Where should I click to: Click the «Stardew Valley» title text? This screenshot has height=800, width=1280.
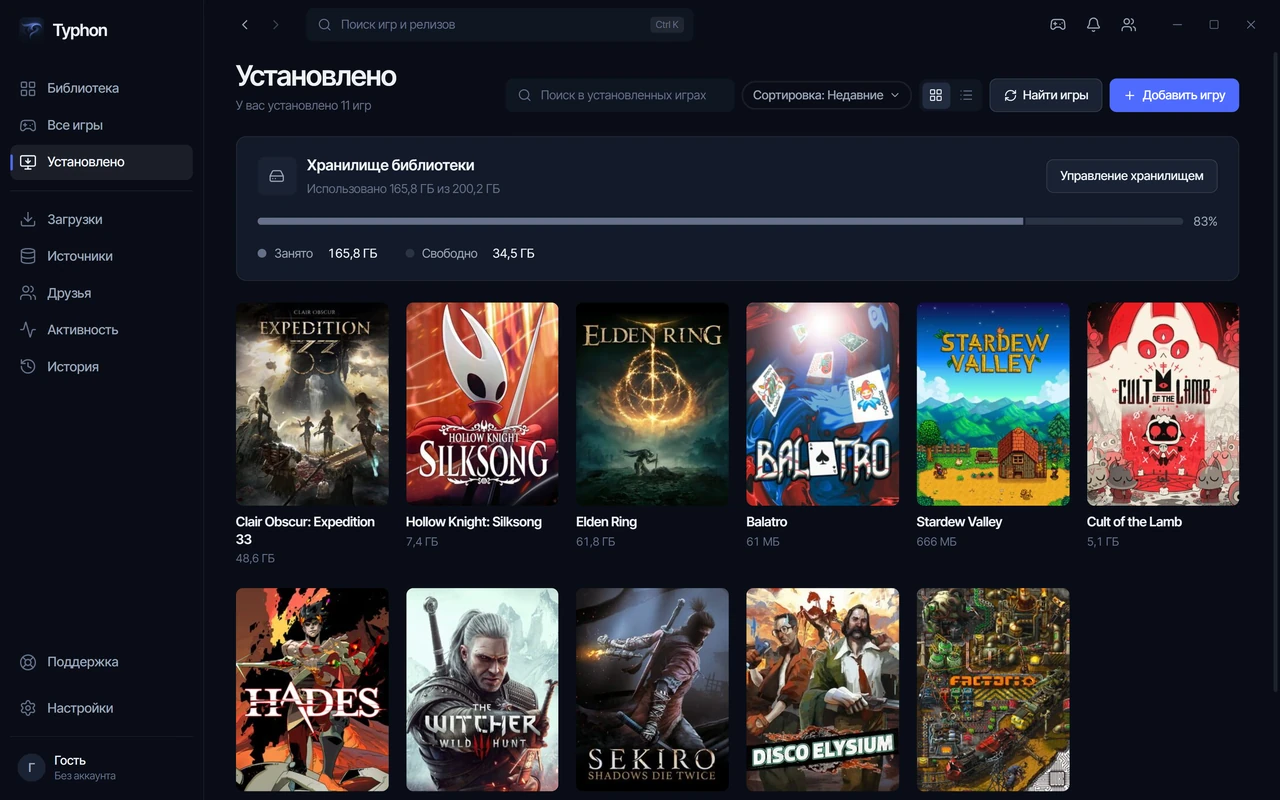pos(959,522)
